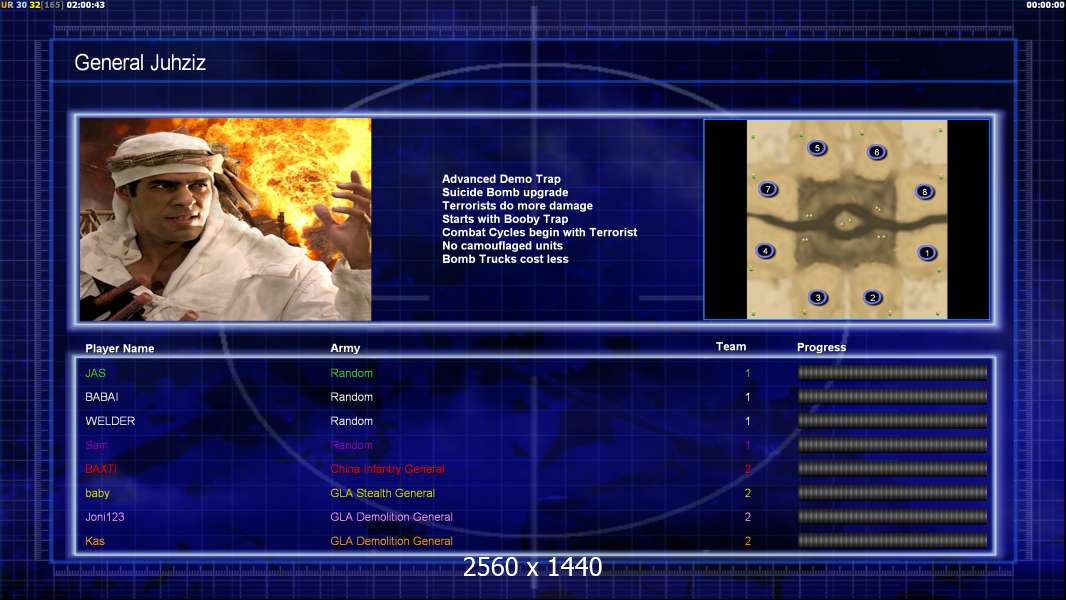Screen dimensions: 1066x600
Task: Click start position marker 6 on minimap
Action: 876,152
